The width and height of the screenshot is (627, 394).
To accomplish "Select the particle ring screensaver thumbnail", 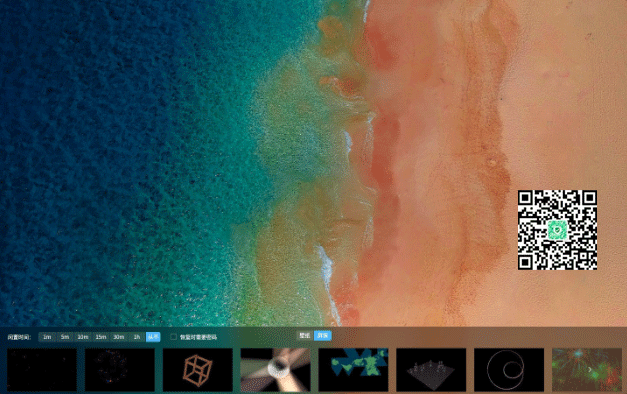I will coord(120,370).
